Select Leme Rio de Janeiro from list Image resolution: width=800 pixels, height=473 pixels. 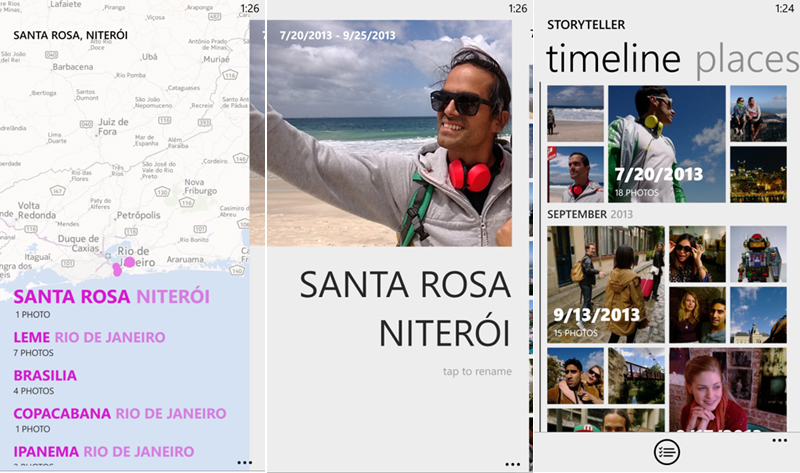coord(89,338)
